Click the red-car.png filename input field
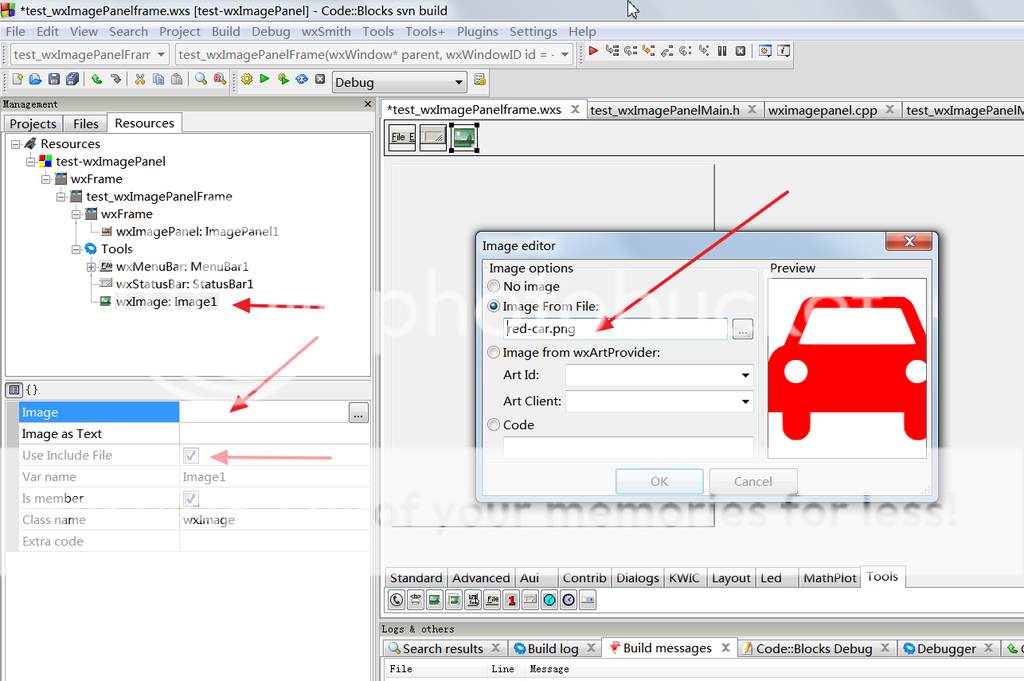 coord(615,329)
